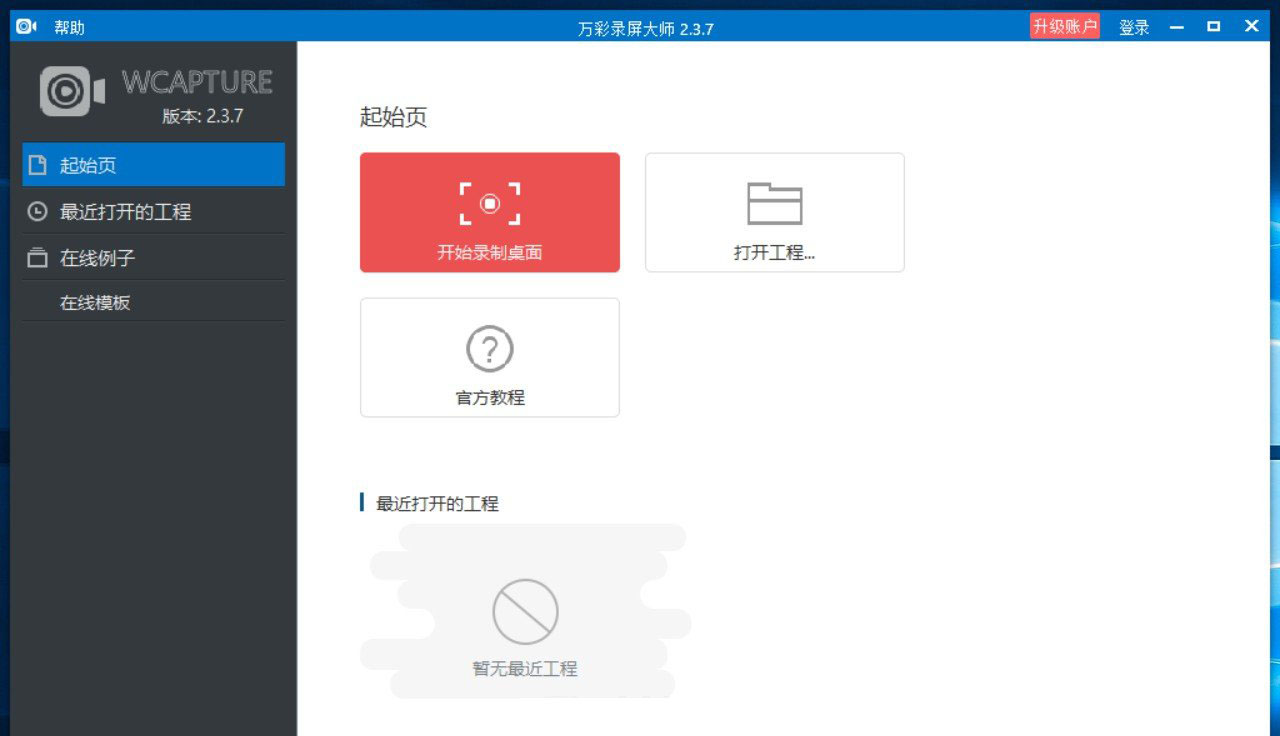The image size is (1280, 736).
Task: Click the WCAPTURE camera logo
Action: [x=72, y=92]
